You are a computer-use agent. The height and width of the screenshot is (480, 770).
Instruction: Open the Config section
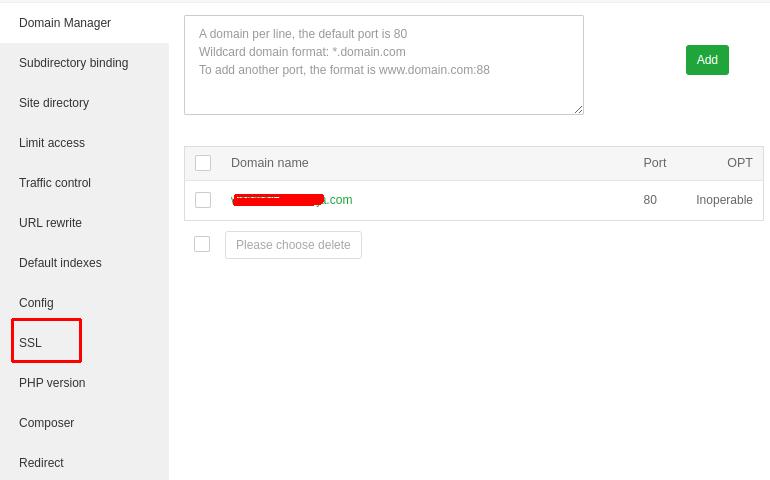(36, 303)
